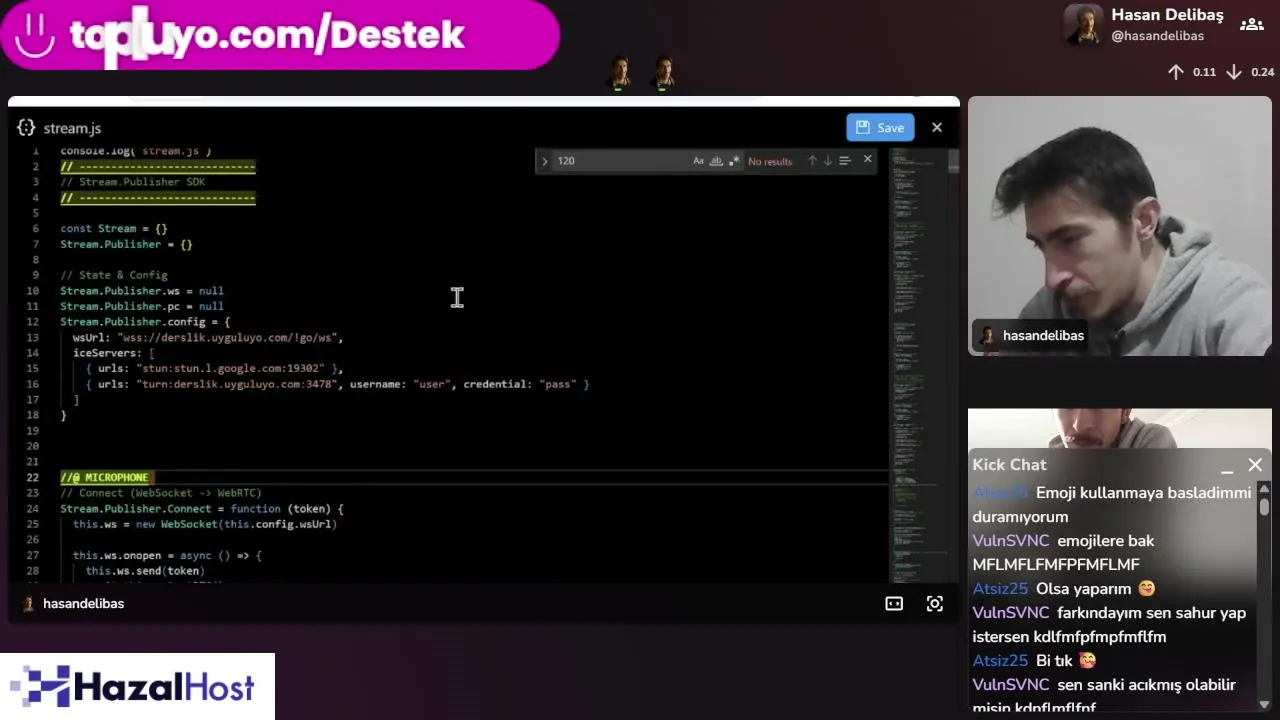Click the upload speed arrow icon
Image resolution: width=1280 pixels, height=720 pixels.
pos(1176,72)
